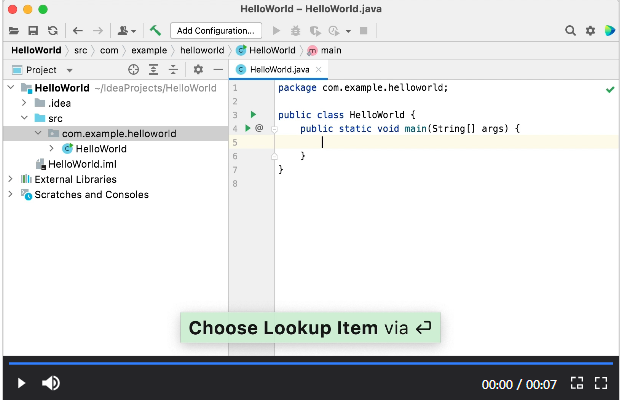Expand the HelloWorld class node
Screen dimensions: 621x400
point(51,149)
